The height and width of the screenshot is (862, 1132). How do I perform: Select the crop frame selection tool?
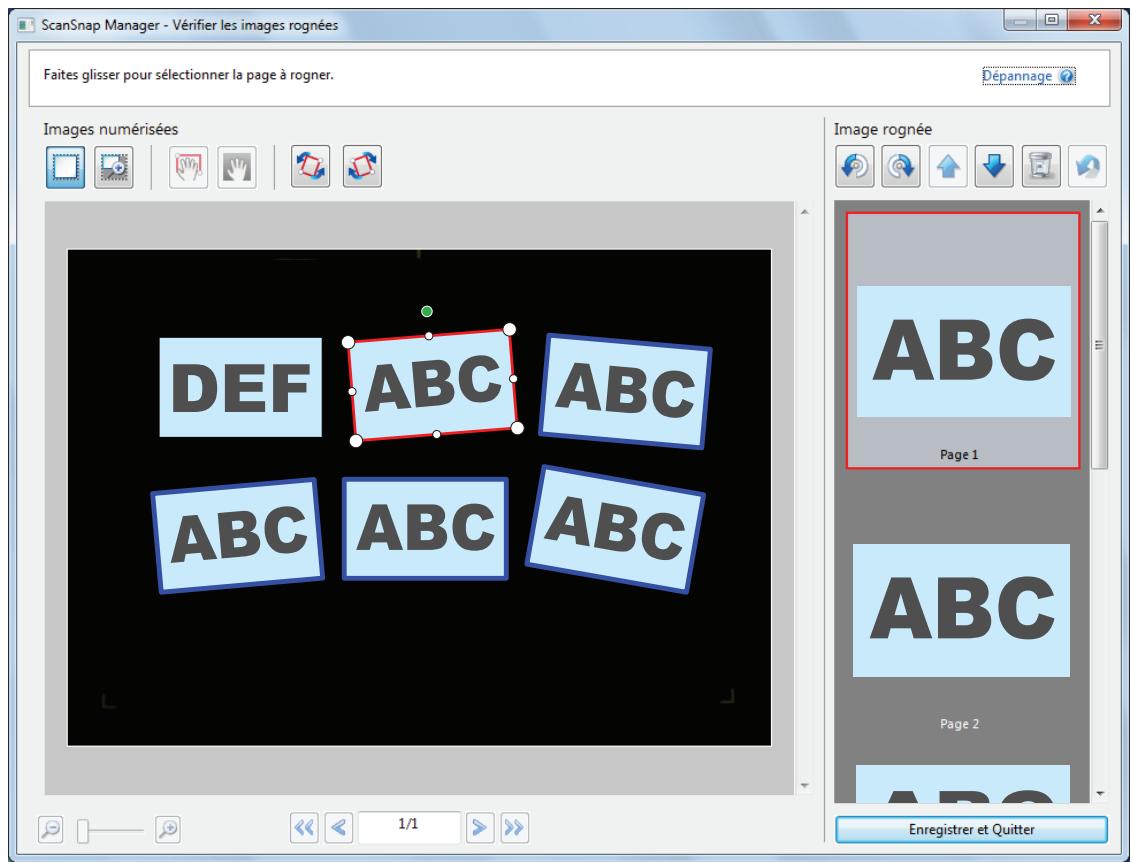65,167
